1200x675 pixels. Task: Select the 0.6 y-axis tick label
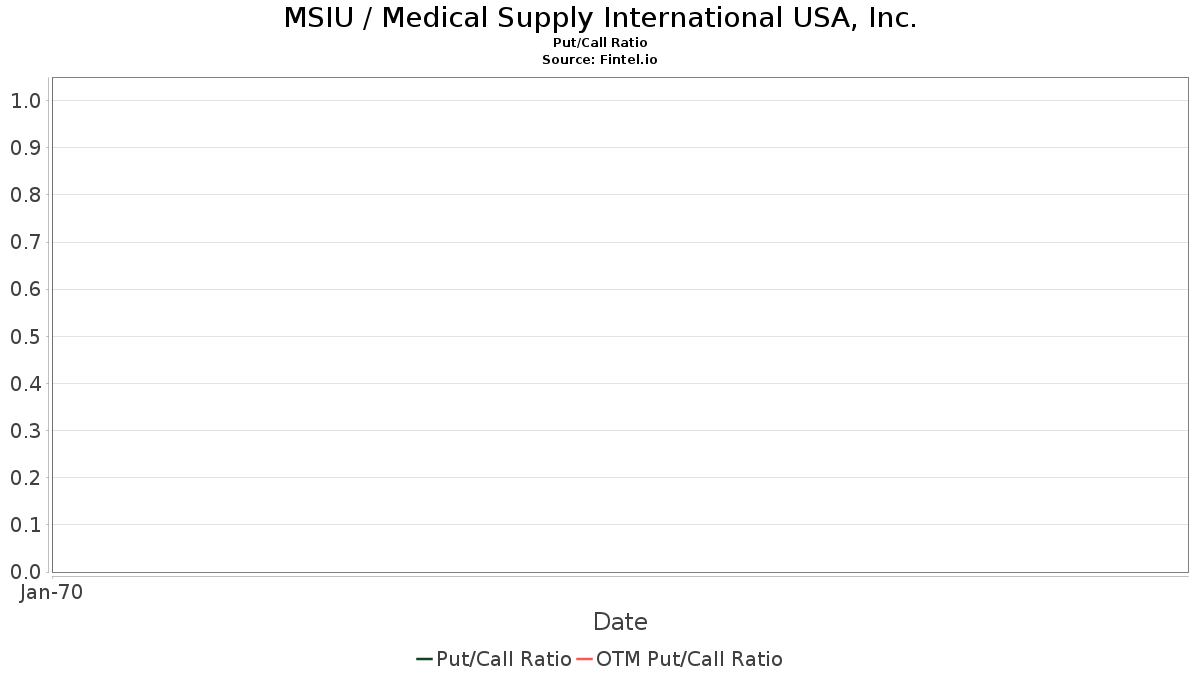(x=25, y=289)
